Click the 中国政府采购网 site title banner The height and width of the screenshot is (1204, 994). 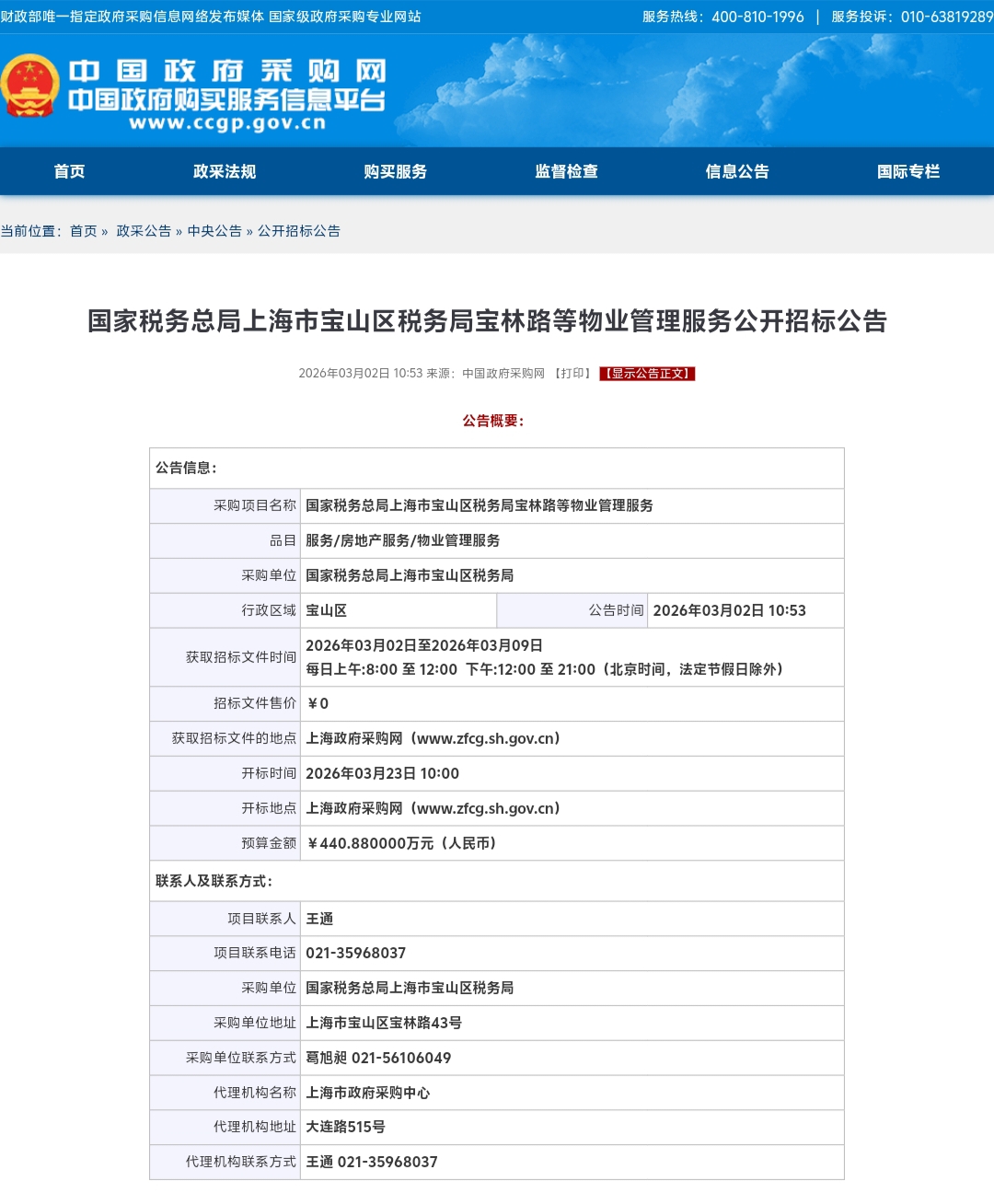227,71
